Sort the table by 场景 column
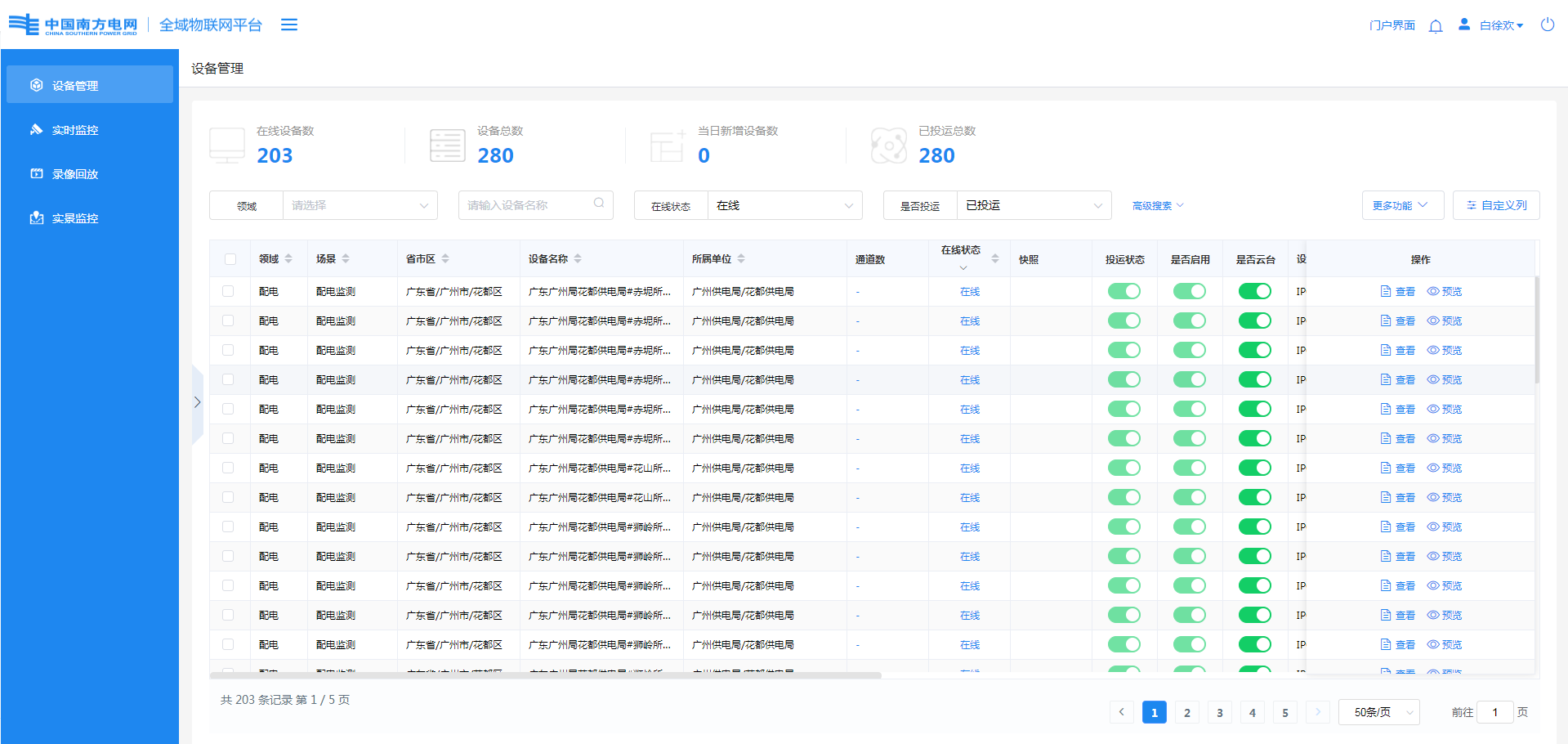Viewport: 1568px width, 744px height. point(346,258)
